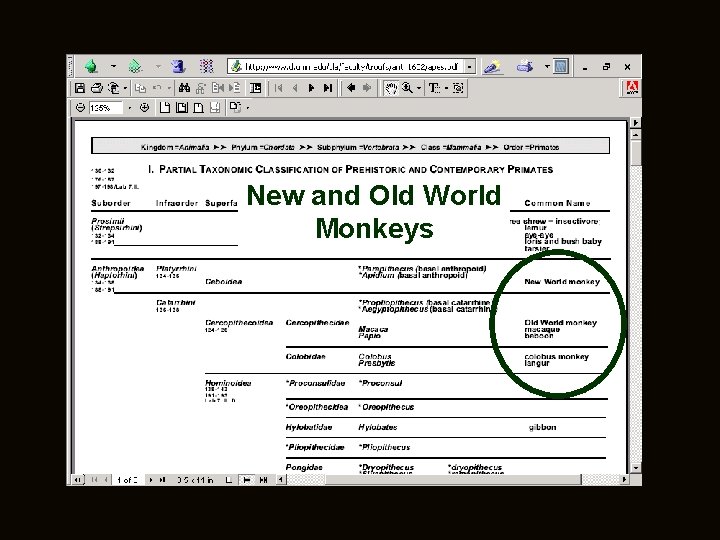Select the Graphics Select snapshot tool
The height and width of the screenshot is (540, 720).
pos(458,88)
